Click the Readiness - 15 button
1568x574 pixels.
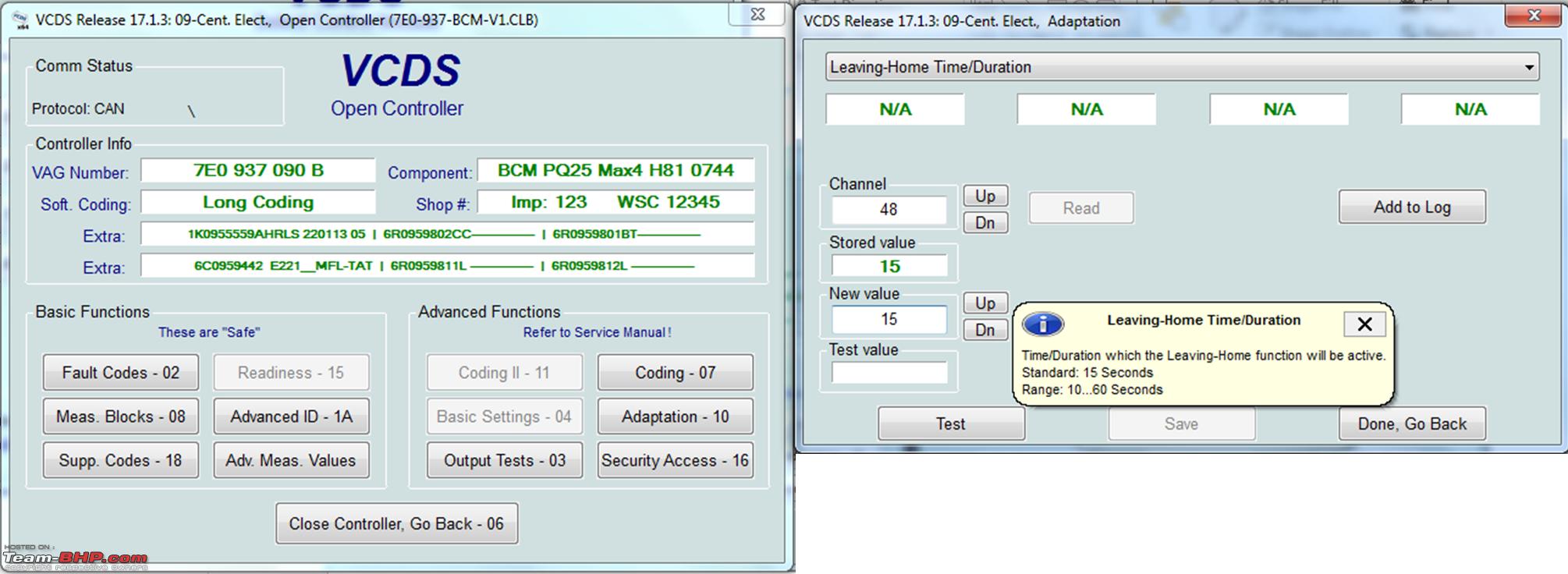click(x=291, y=373)
